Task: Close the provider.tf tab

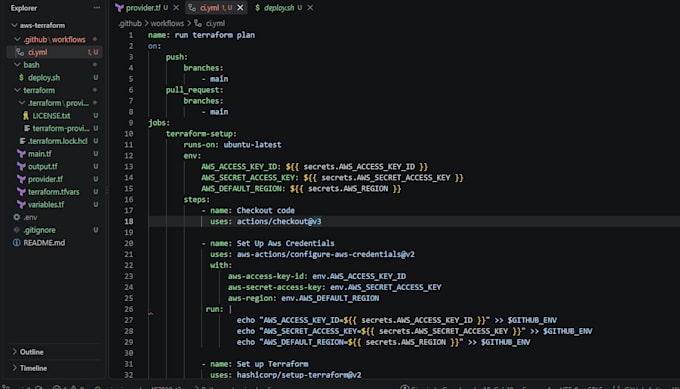Action: 176,8
